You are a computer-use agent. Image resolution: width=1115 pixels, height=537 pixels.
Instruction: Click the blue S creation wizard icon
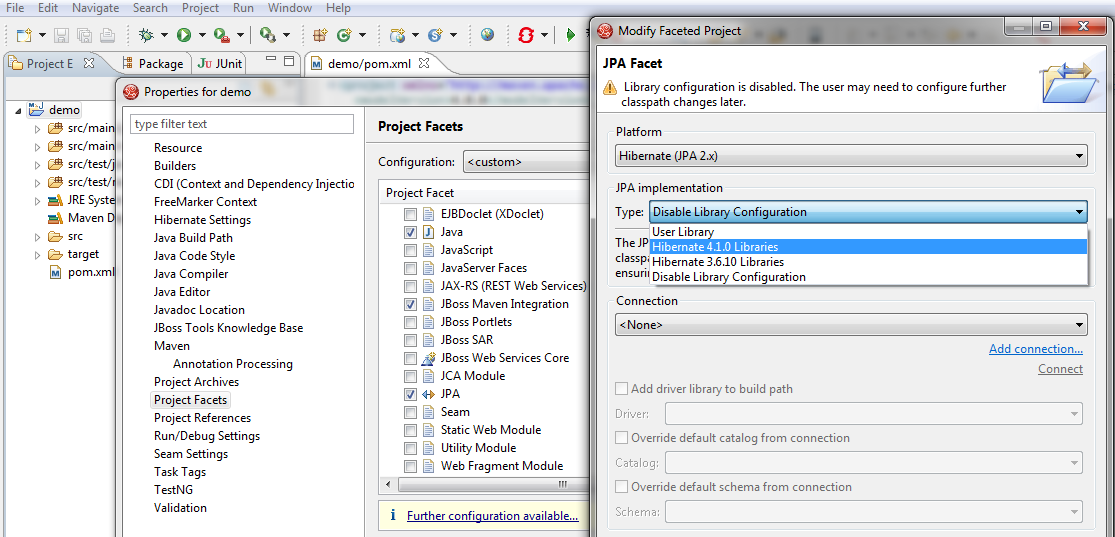[435, 34]
